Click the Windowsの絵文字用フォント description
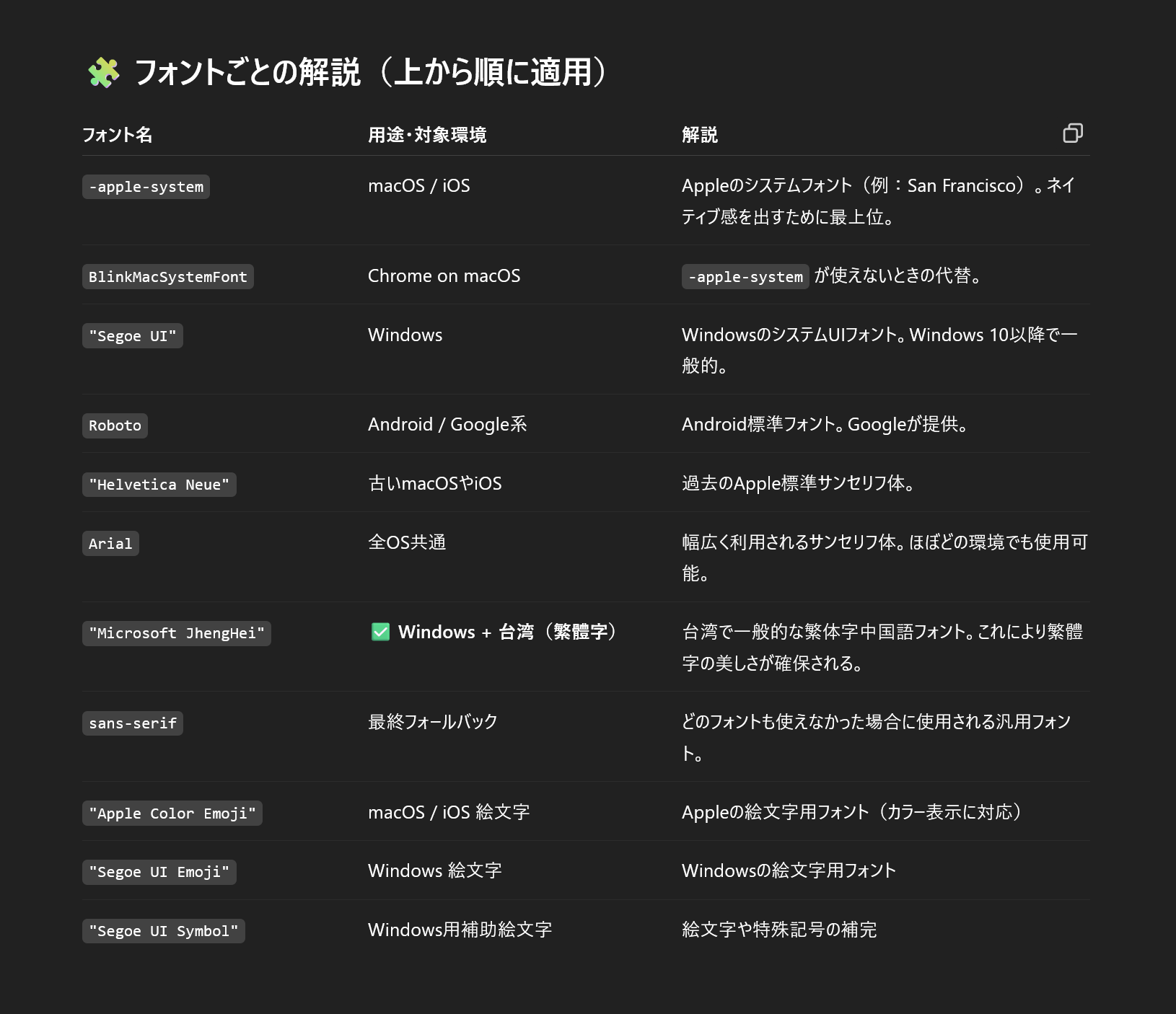The image size is (1176, 1014). (x=789, y=871)
